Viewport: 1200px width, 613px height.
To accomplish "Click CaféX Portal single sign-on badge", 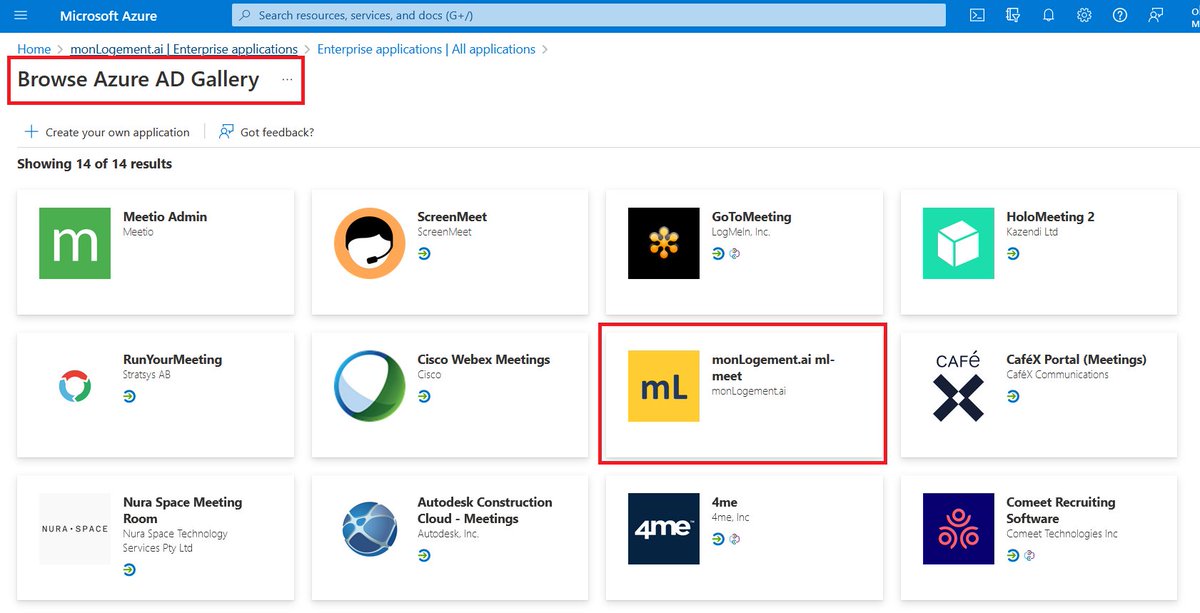I will [x=1012, y=397].
